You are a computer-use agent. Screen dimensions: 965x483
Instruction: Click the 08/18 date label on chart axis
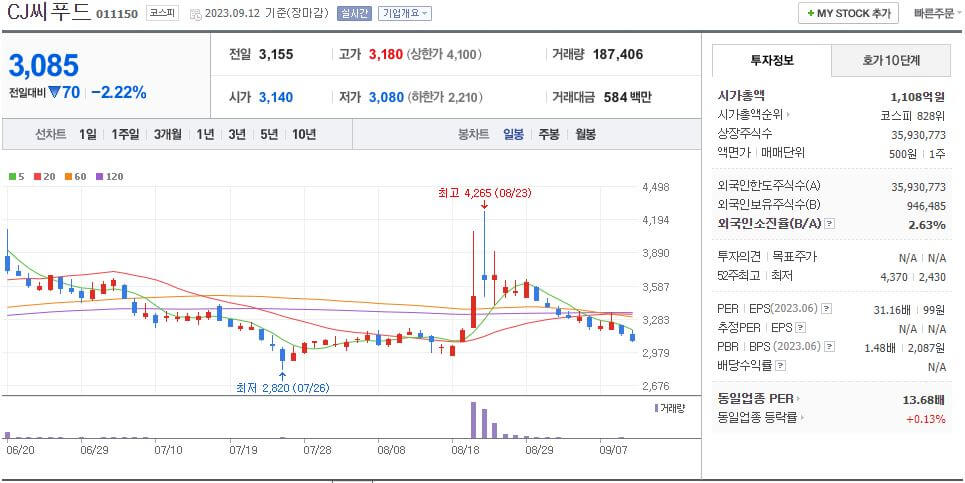click(465, 450)
